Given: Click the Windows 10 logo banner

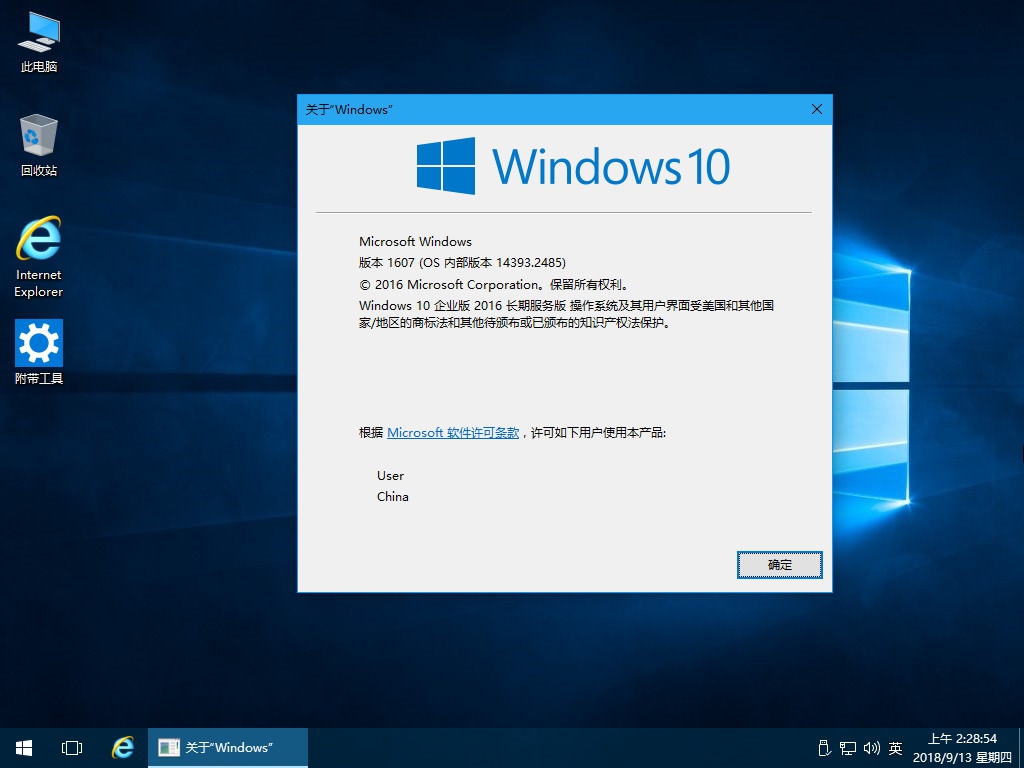Looking at the screenshot, I should [573, 166].
